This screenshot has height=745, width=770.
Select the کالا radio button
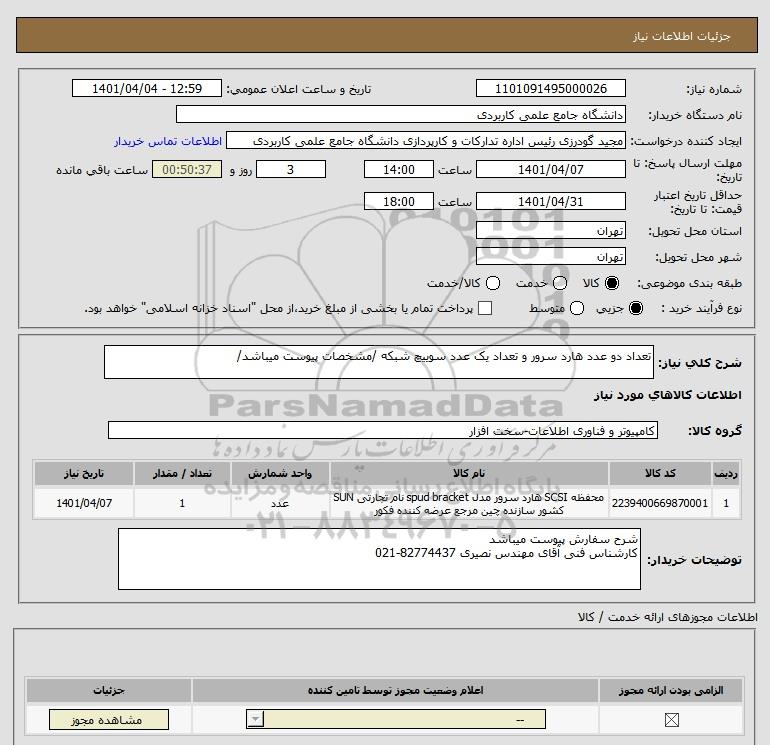click(612, 283)
